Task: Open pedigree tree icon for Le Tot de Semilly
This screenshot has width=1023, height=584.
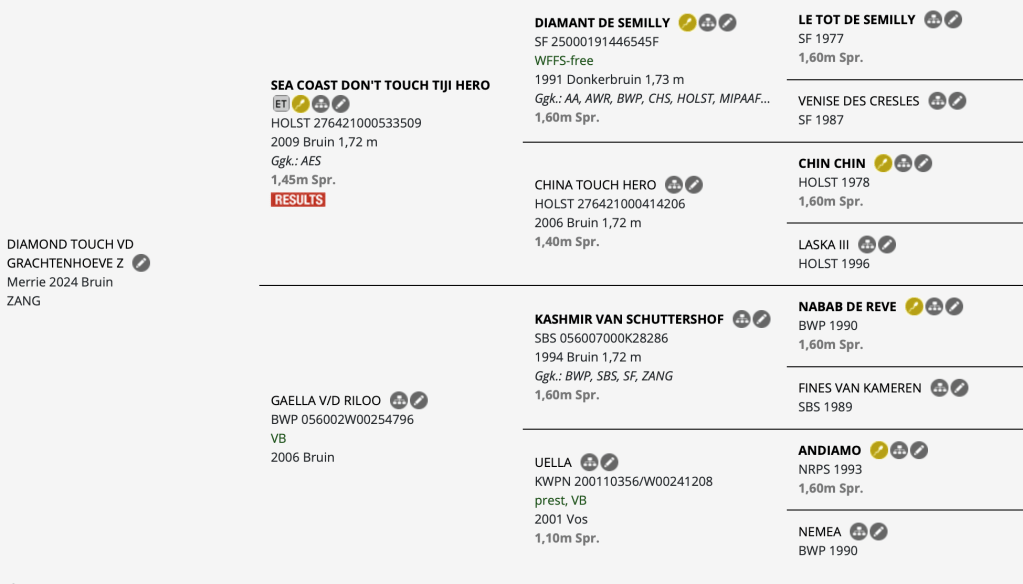Action: 933,19
